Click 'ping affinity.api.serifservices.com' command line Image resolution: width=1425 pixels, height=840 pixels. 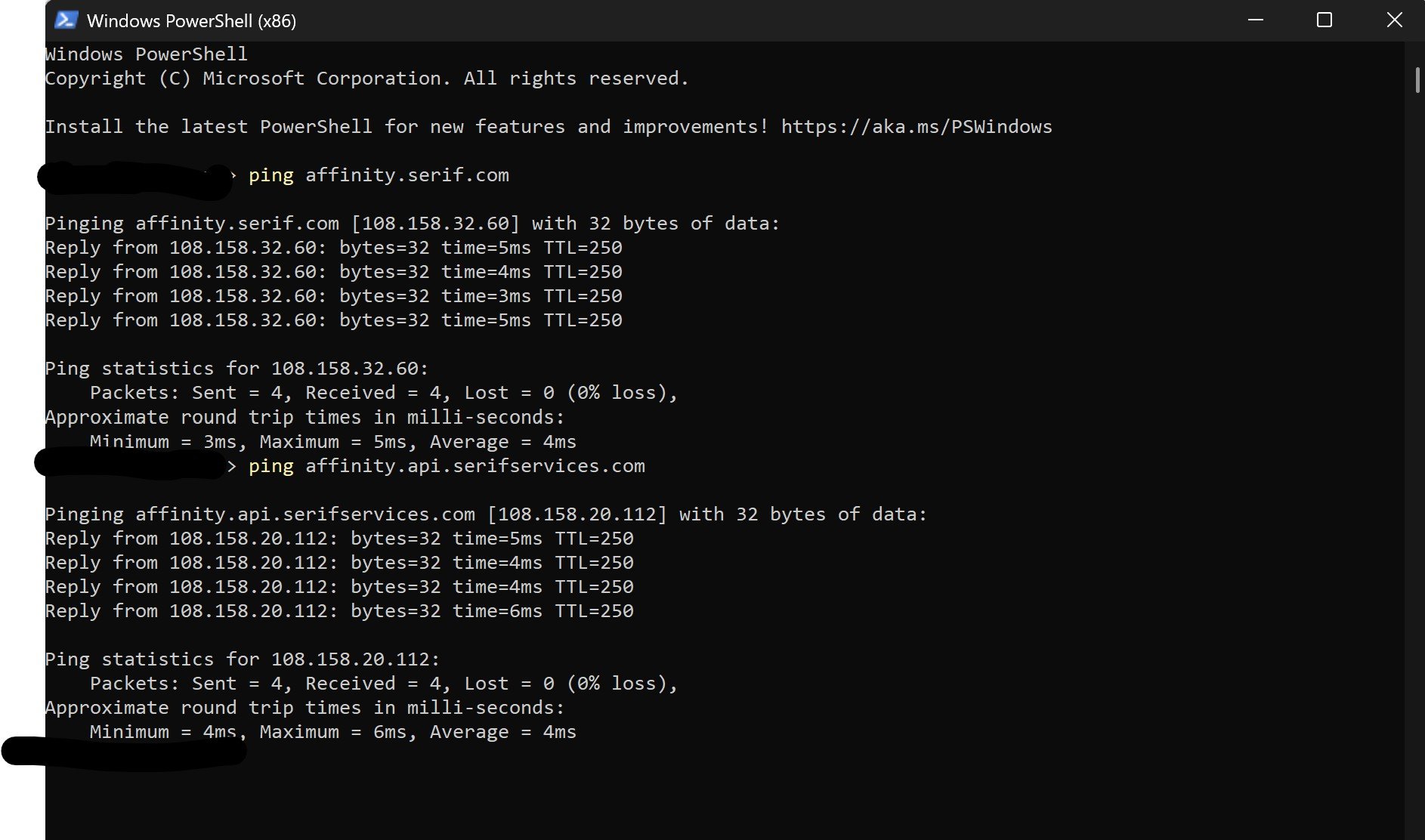(447, 466)
